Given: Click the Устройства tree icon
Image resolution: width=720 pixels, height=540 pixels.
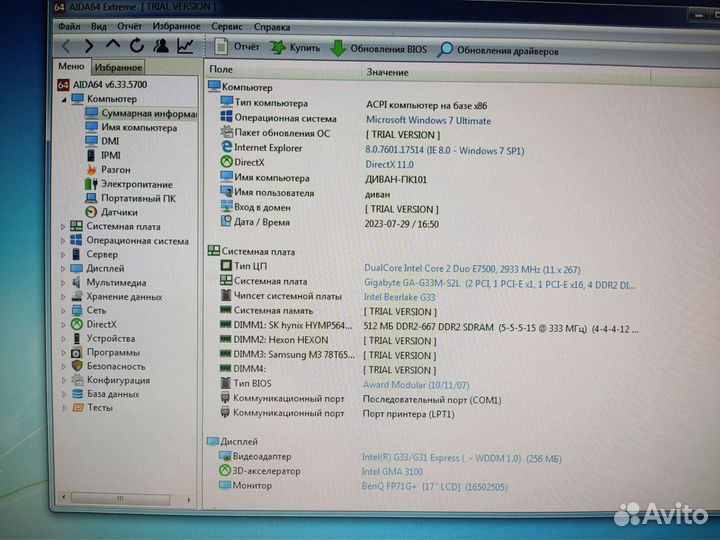Looking at the screenshot, I should pyautogui.click(x=77, y=338).
